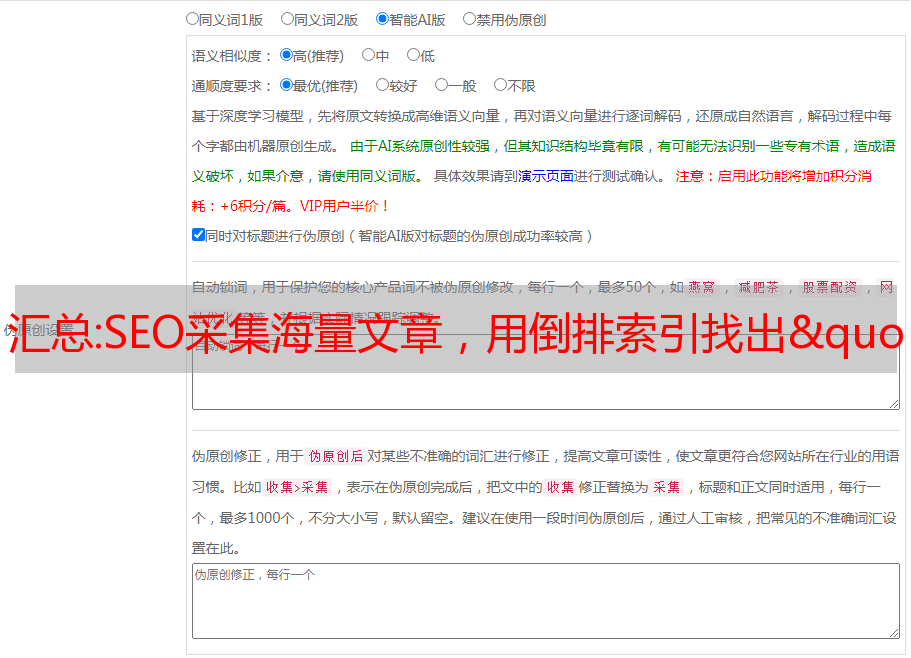
Task: Click the 减肥茶 example keyword
Action: pyautogui.click(x=758, y=287)
